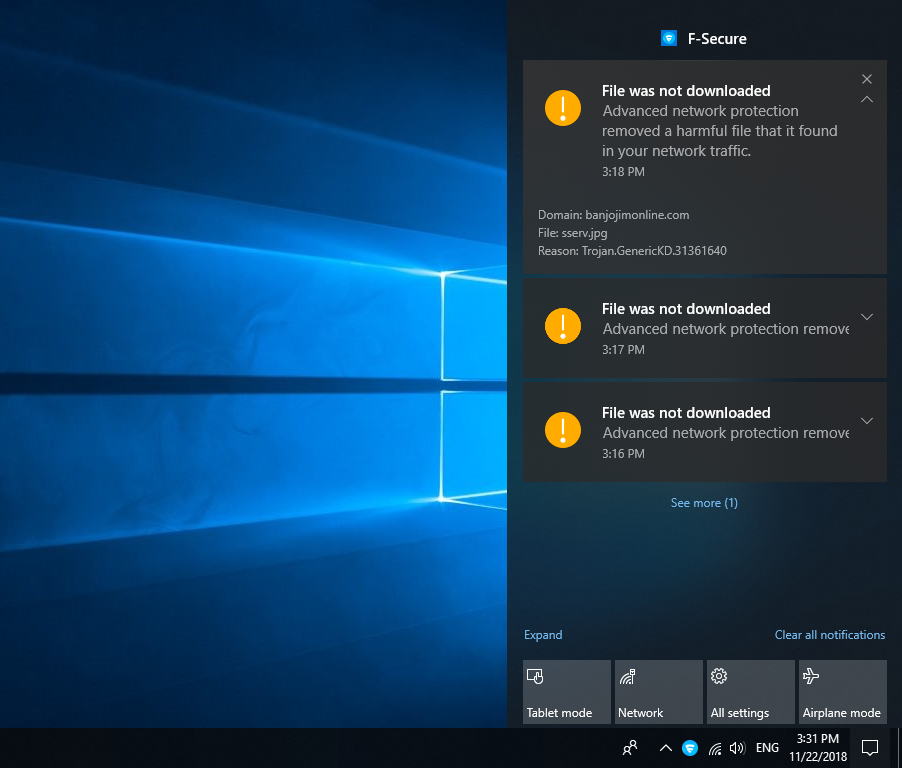Click the network status tray icon
902x768 pixels.
click(x=715, y=747)
